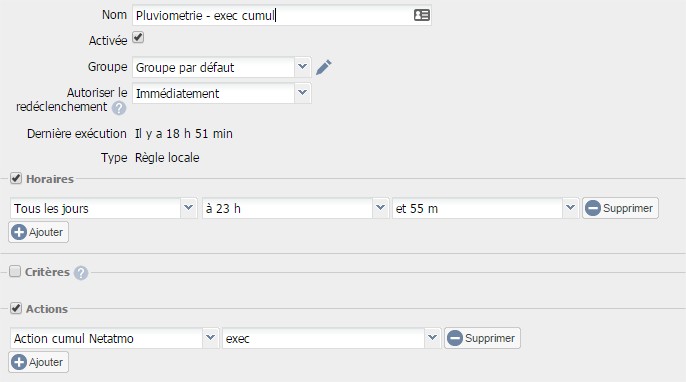Show help tooltip beside Critères
This screenshot has width=686, height=382.
click(80, 273)
